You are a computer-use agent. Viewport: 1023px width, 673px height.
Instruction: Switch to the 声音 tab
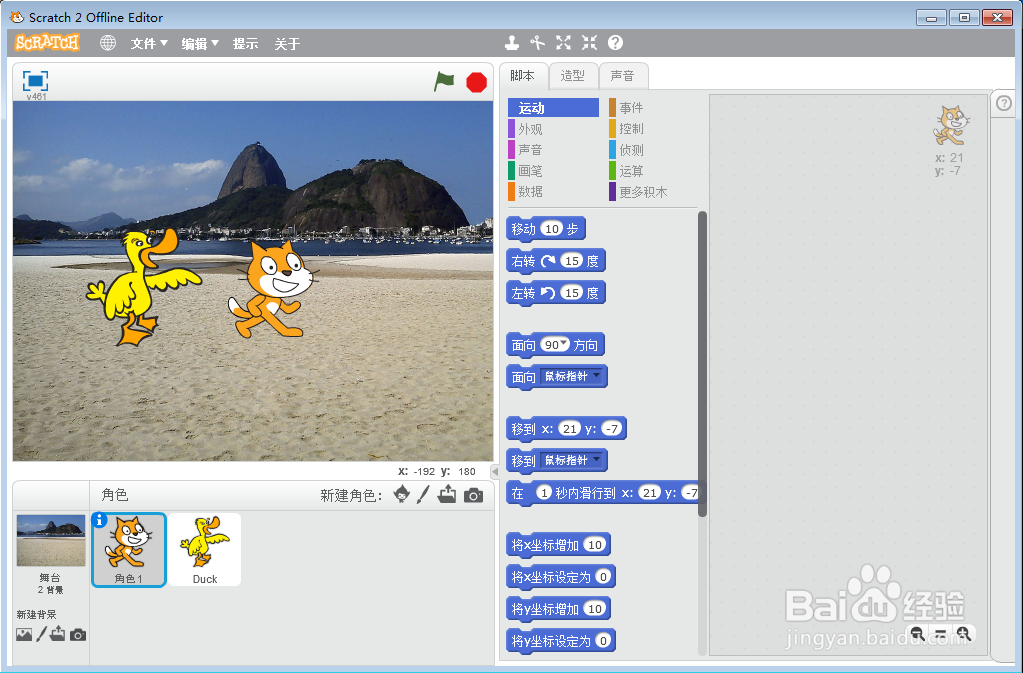(622, 76)
